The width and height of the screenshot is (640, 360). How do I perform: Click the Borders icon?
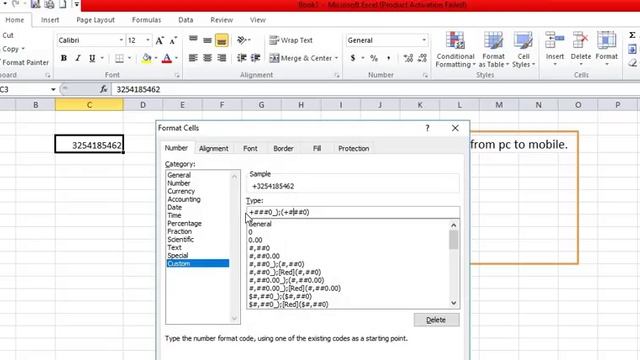tap(119, 58)
